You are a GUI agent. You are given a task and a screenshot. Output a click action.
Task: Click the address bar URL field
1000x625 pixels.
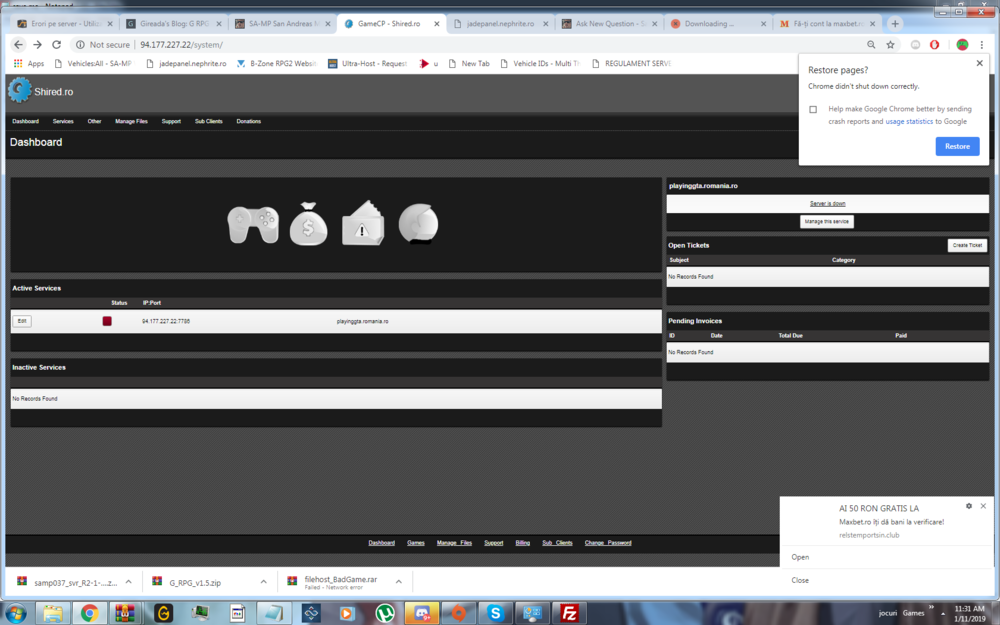tap(466, 45)
